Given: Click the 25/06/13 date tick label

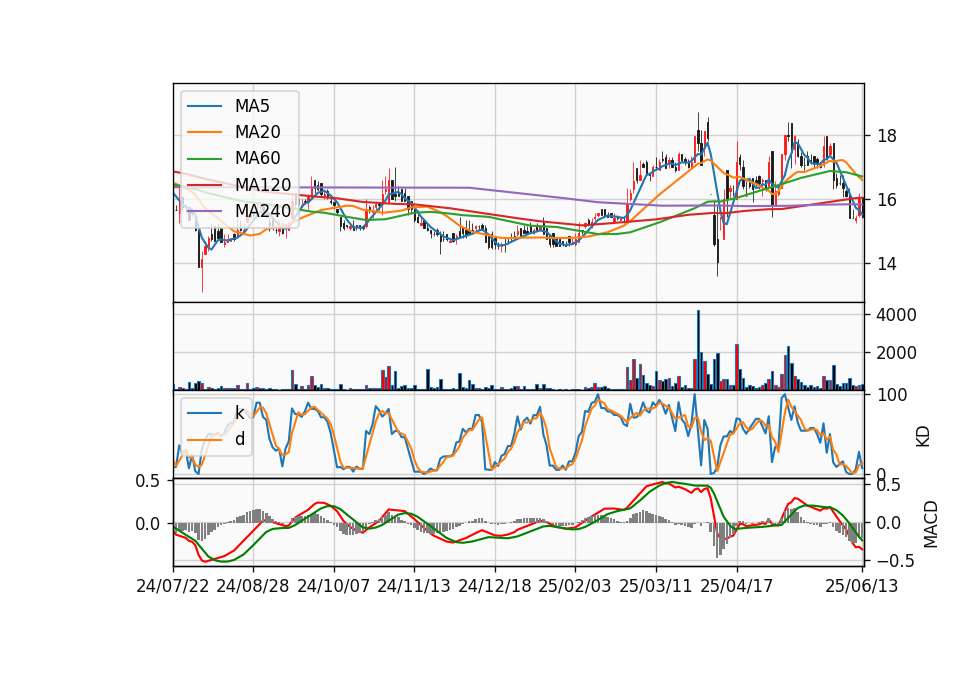Looking at the screenshot, I should coord(861,586).
